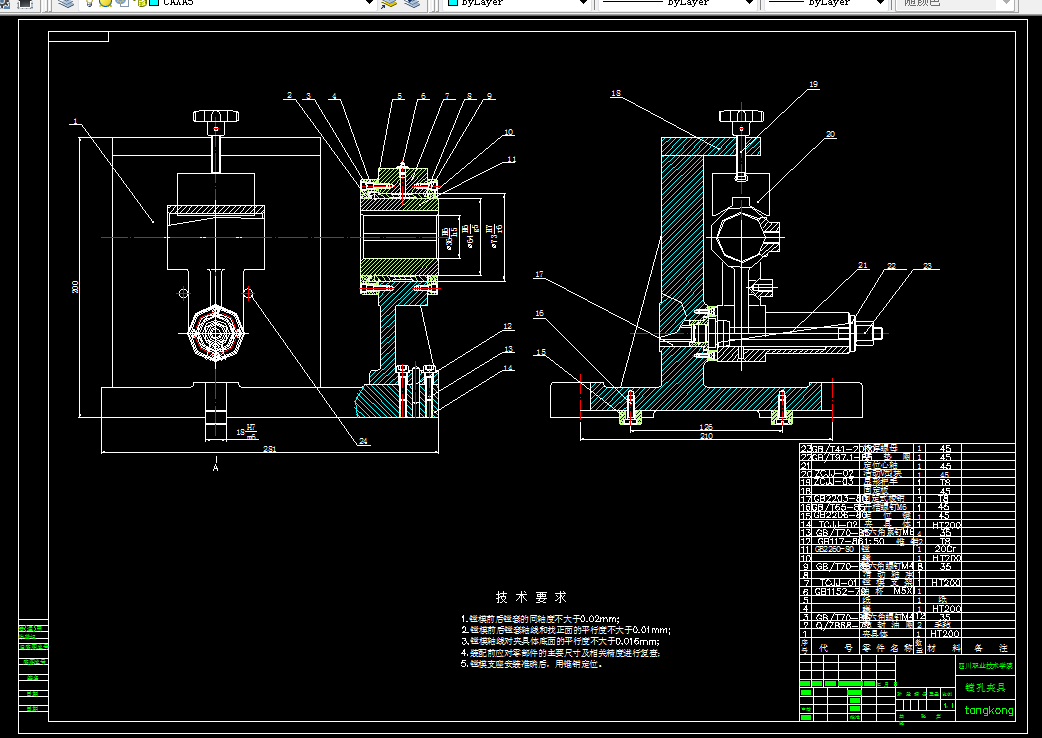Viewport: 1042px width, 738px height.
Task: Select the tangkong text in the title block
Action: 989,711
